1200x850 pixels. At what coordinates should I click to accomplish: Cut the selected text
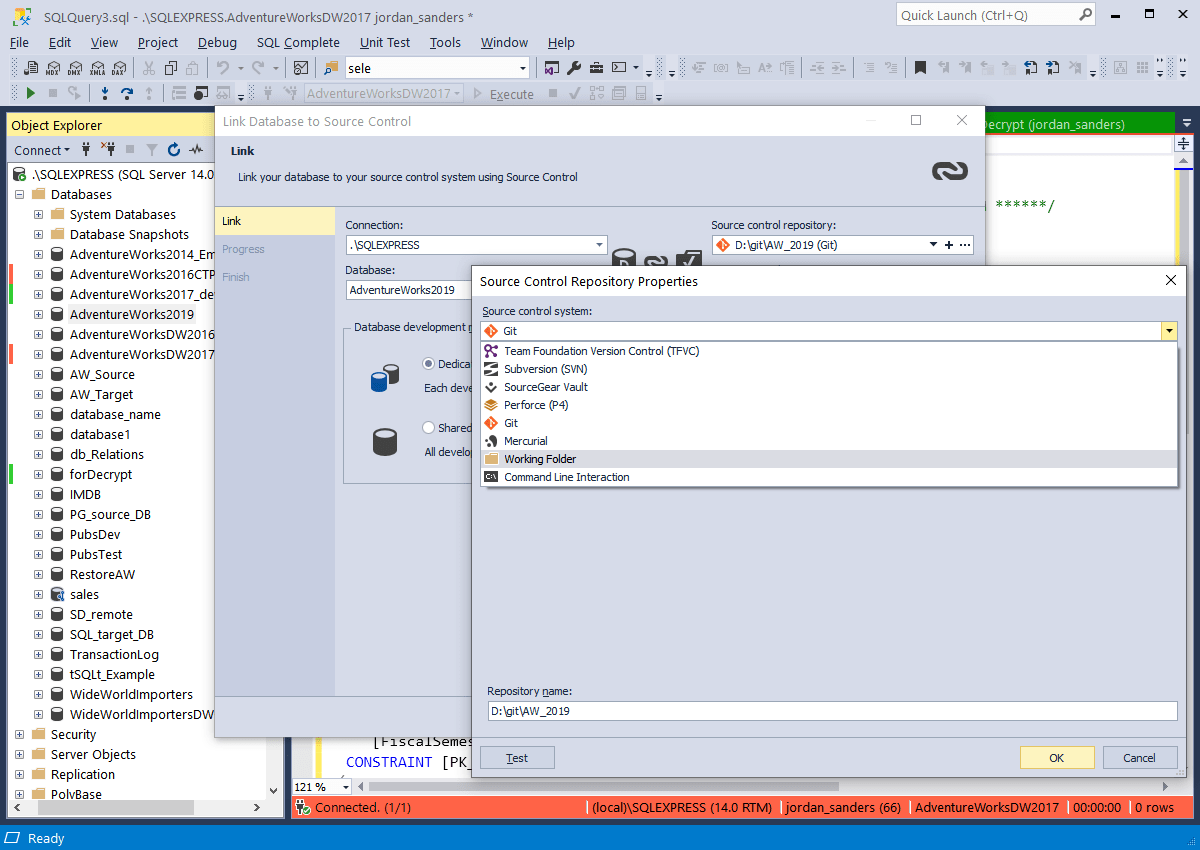click(149, 67)
